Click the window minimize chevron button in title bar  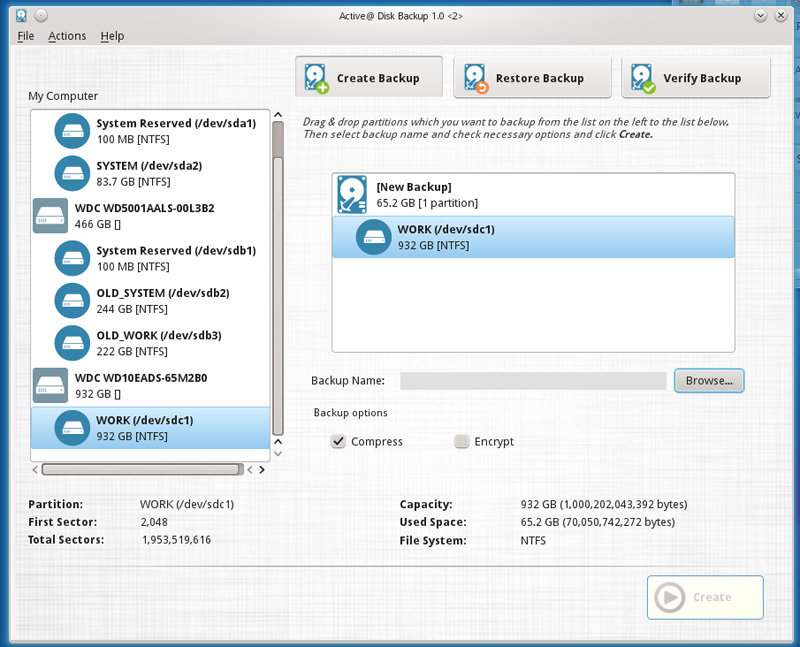[x=760, y=16]
